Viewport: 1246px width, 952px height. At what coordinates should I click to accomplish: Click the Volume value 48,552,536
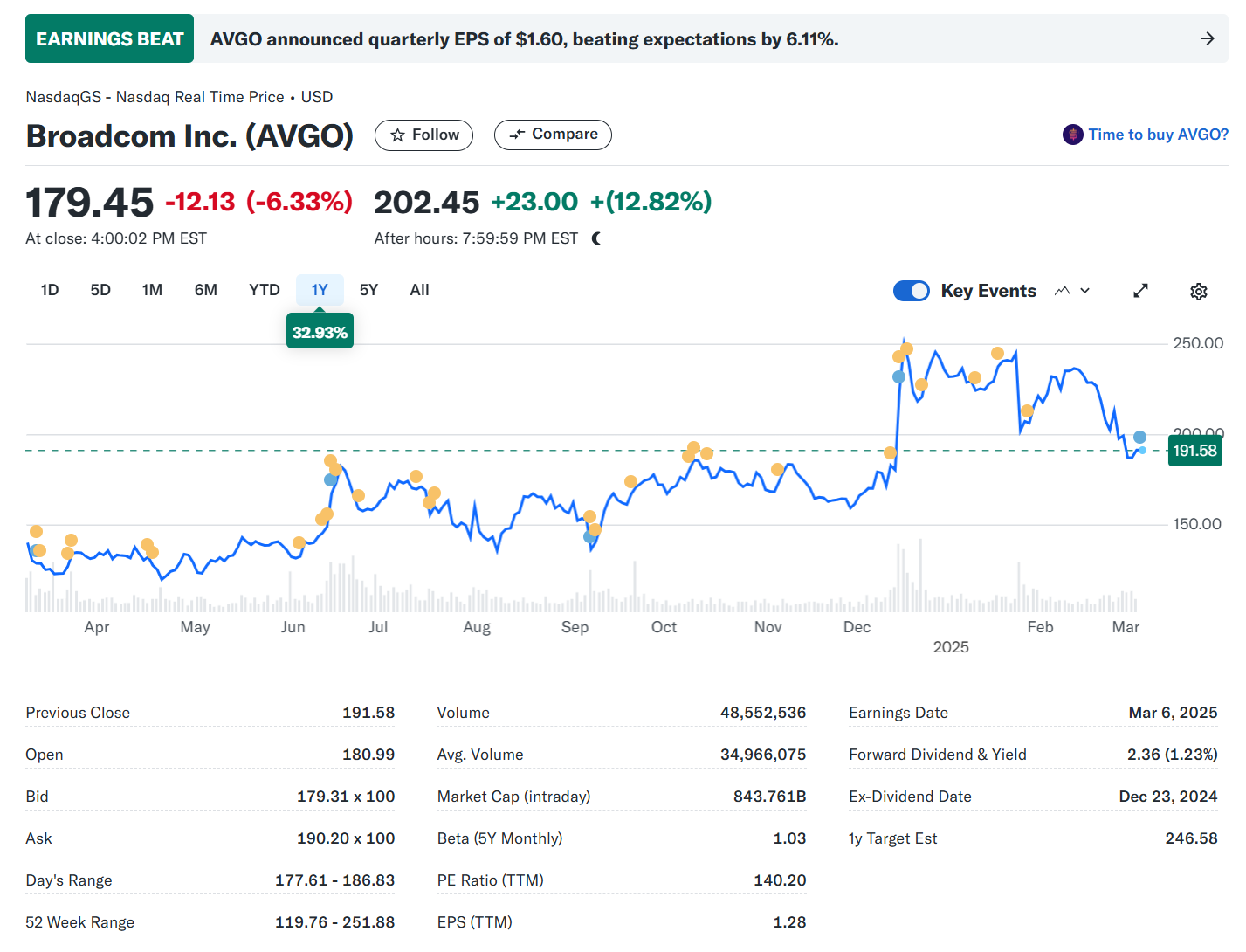click(763, 713)
